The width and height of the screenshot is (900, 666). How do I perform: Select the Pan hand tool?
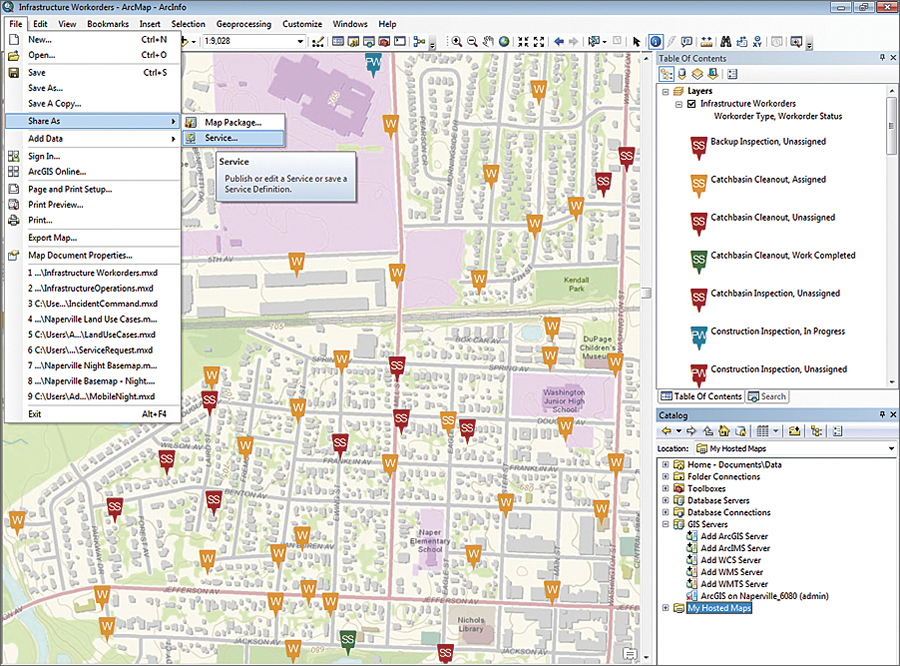(488, 42)
